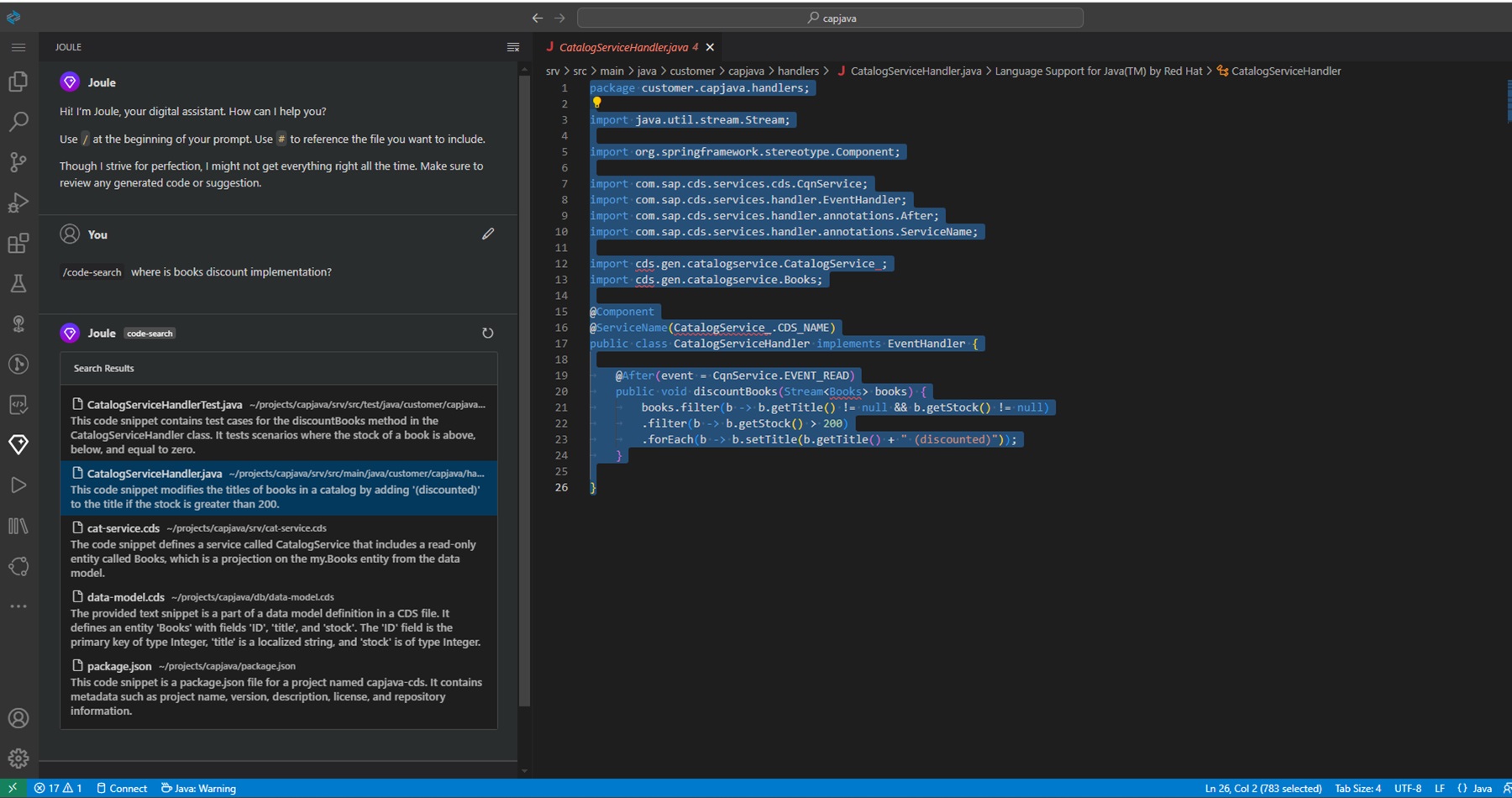Change the LF end of line sequence
Screen dimensions: 1512x798
[x=1440, y=788]
